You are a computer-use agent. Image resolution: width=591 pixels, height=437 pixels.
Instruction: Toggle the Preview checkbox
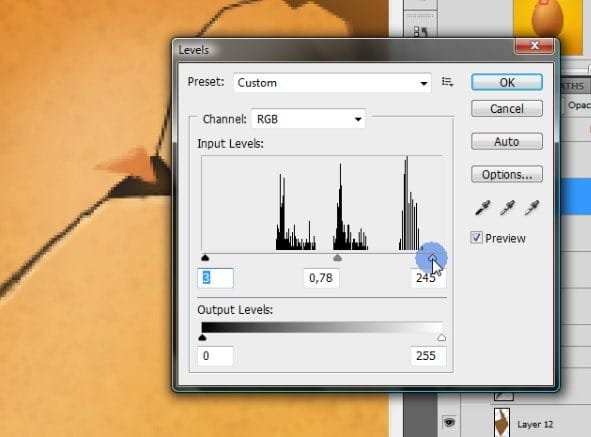(476, 238)
